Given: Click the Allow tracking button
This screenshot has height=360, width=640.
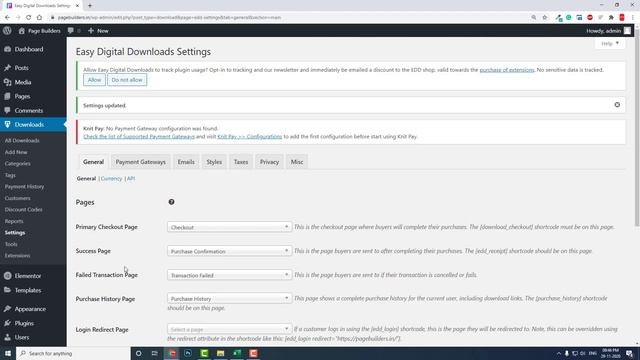Looking at the screenshot, I should pos(94,80).
